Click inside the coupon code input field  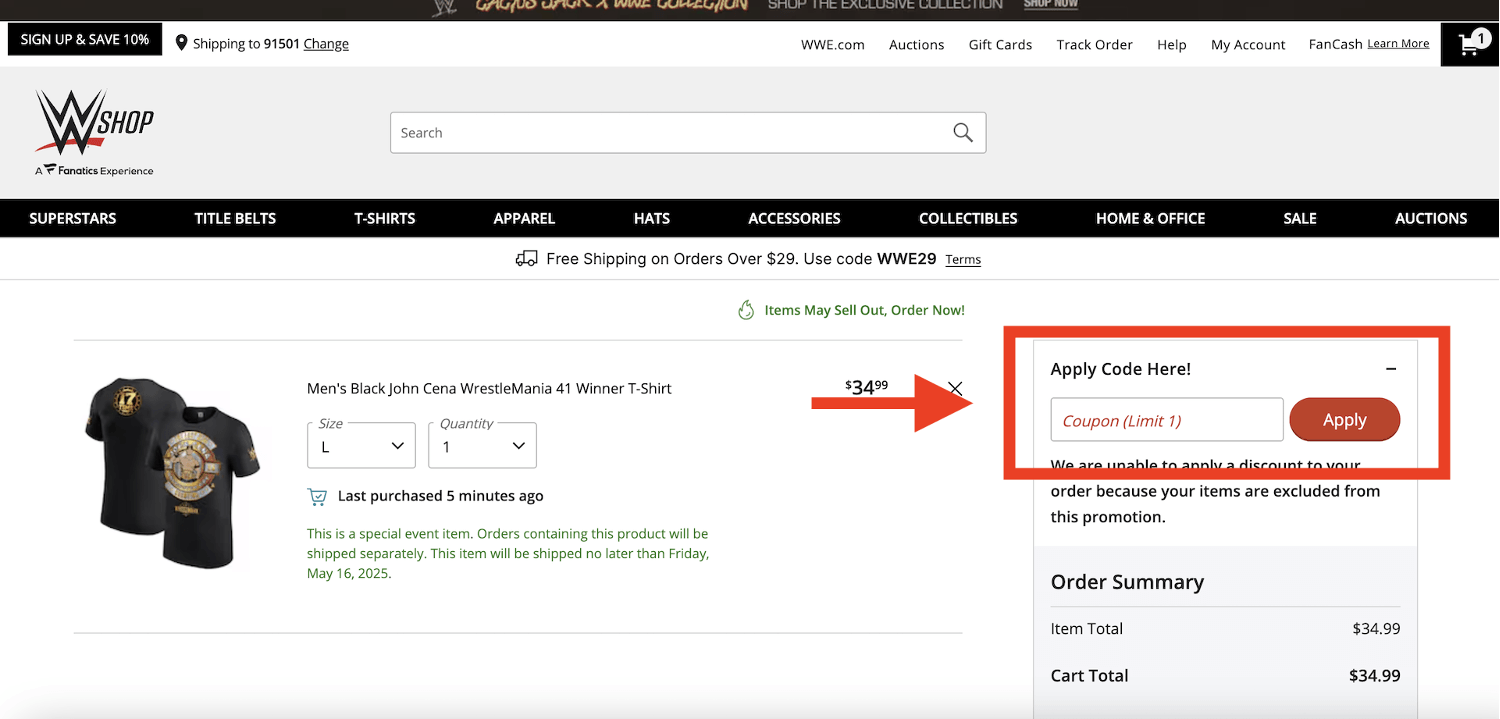[x=1165, y=419]
